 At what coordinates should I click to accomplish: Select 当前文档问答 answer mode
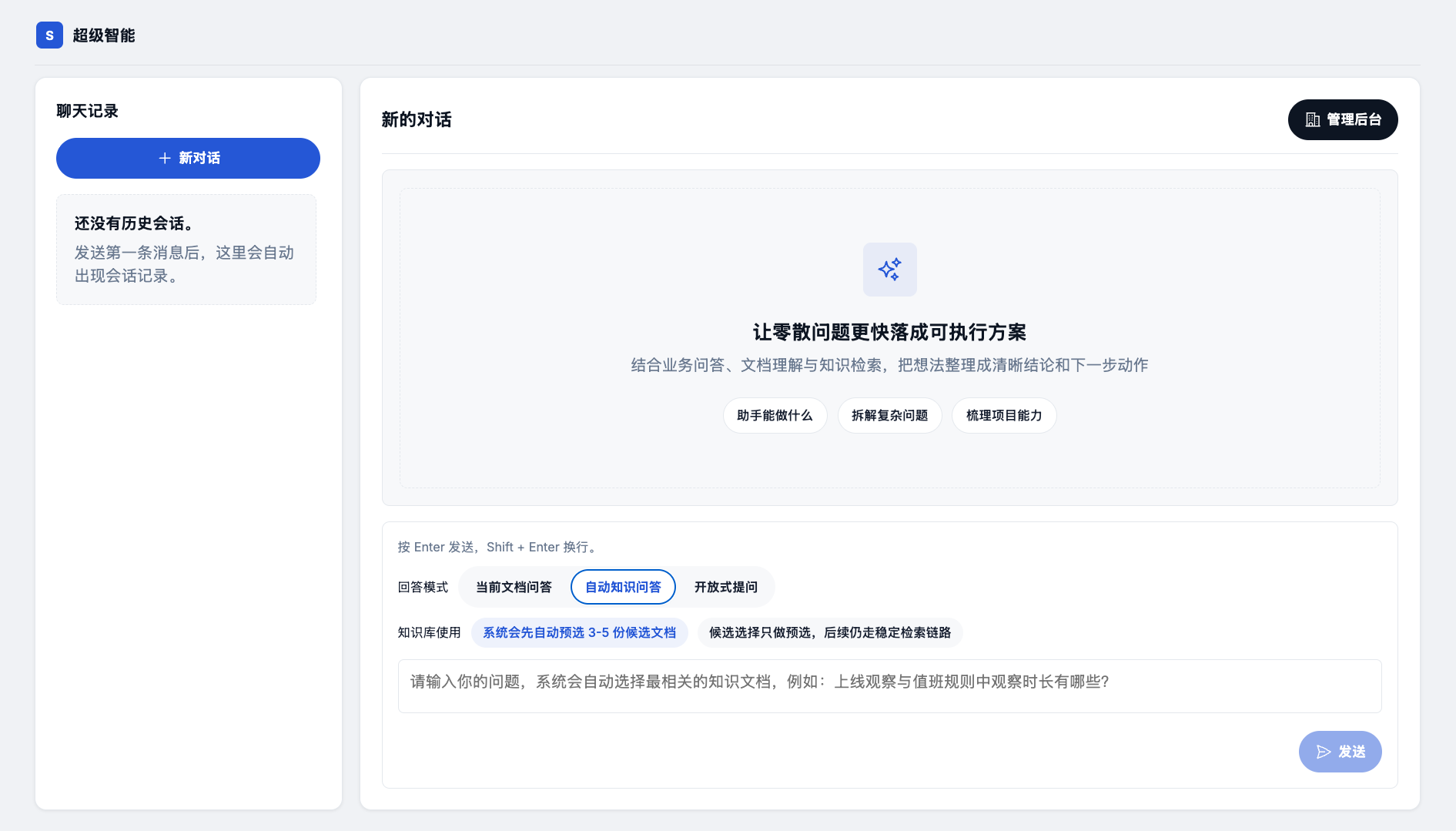click(514, 587)
